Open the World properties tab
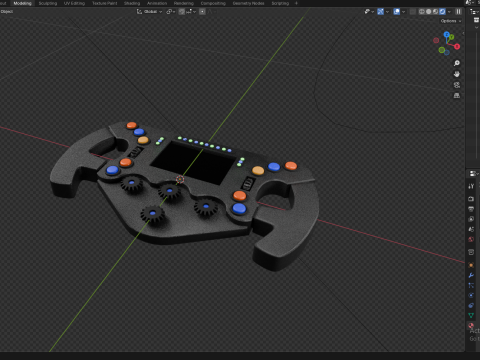The image size is (480, 360). click(471, 239)
